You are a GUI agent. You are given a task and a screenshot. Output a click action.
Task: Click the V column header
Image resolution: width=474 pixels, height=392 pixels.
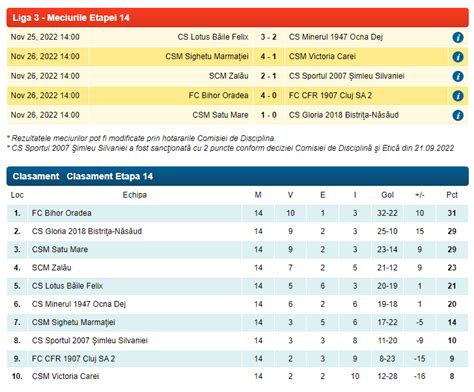pos(290,195)
